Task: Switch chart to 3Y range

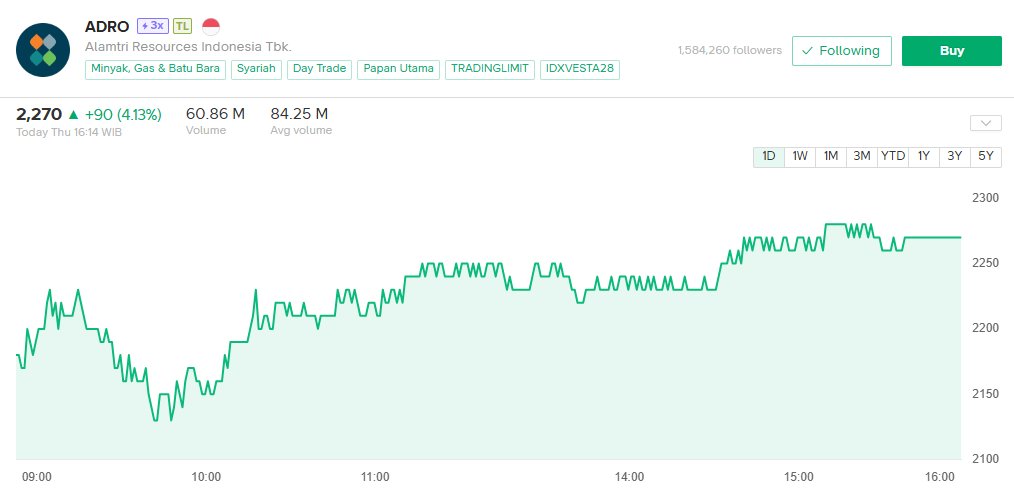Action: (x=955, y=156)
